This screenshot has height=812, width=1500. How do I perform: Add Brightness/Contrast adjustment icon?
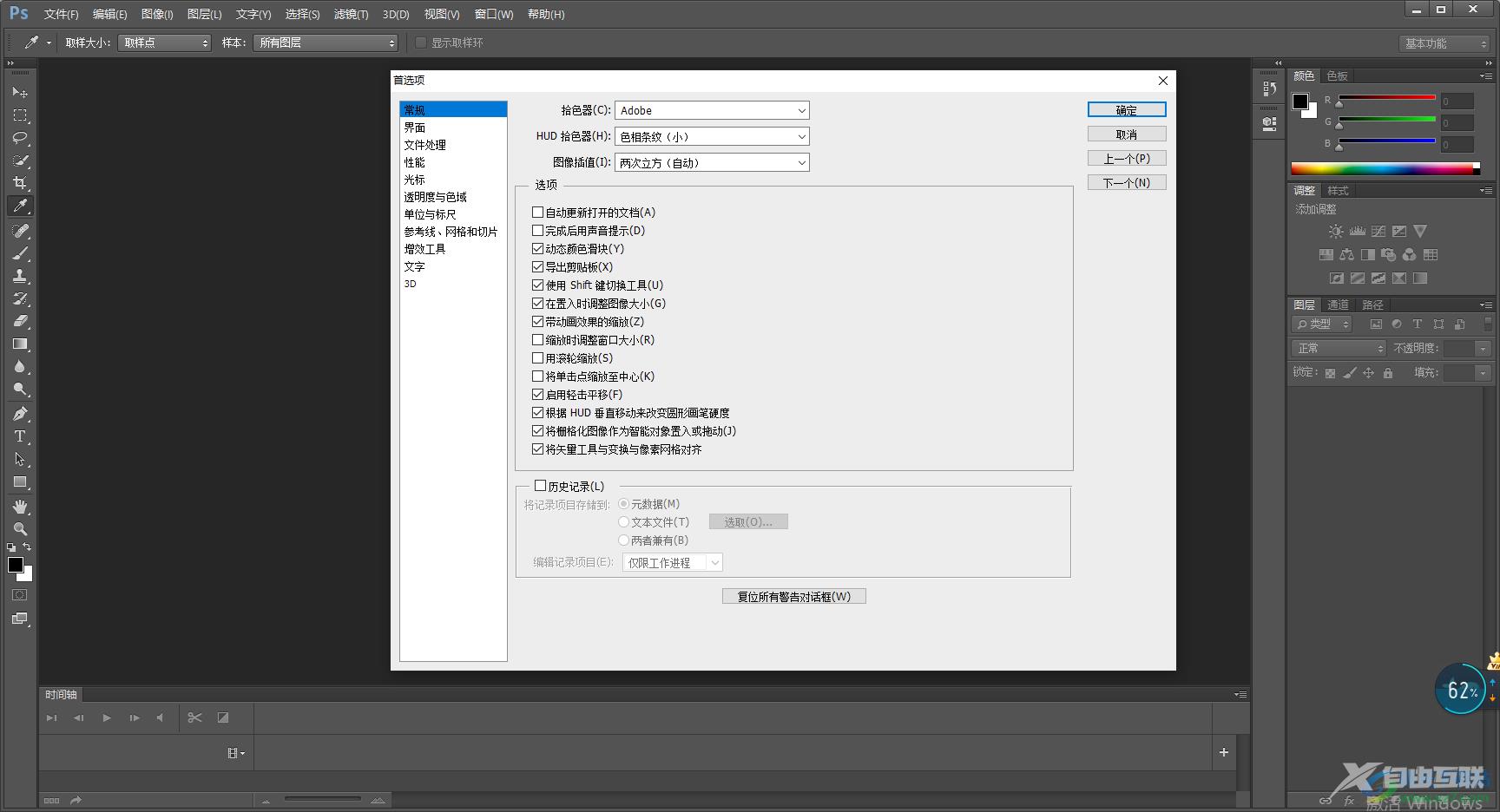click(1336, 232)
